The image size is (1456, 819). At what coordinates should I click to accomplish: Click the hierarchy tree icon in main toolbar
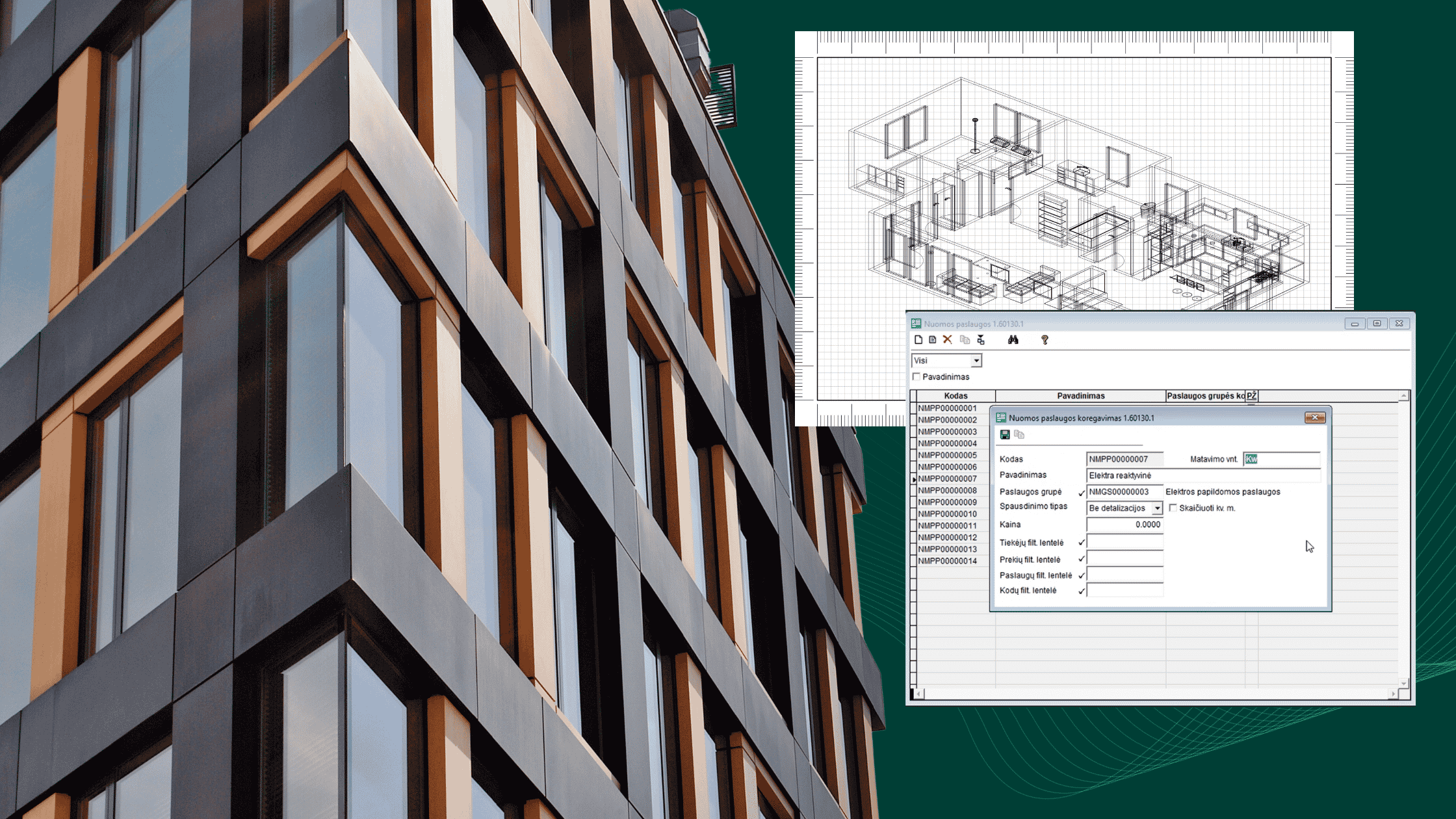981,340
